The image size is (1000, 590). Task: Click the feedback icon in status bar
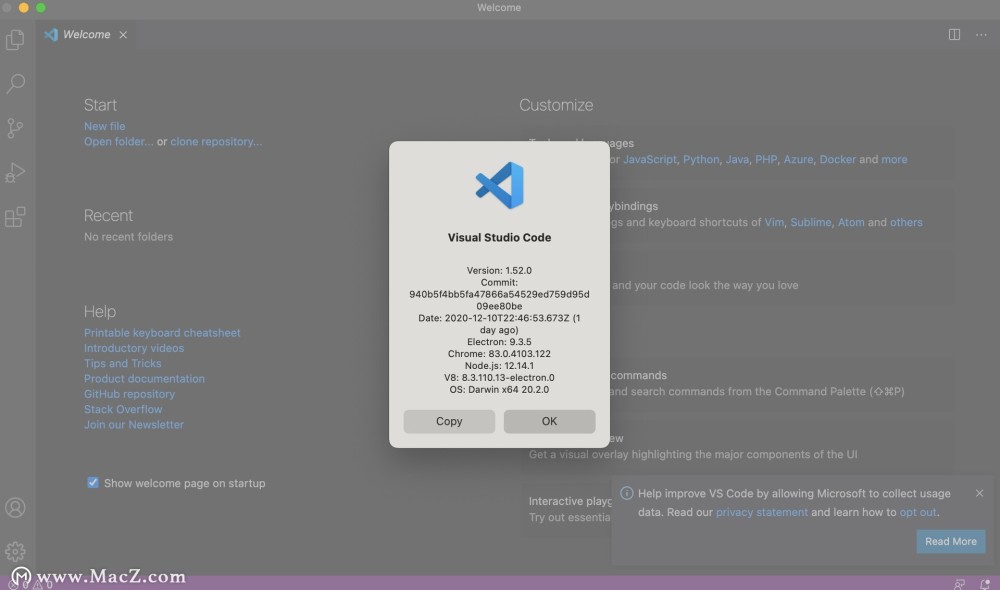point(959,584)
